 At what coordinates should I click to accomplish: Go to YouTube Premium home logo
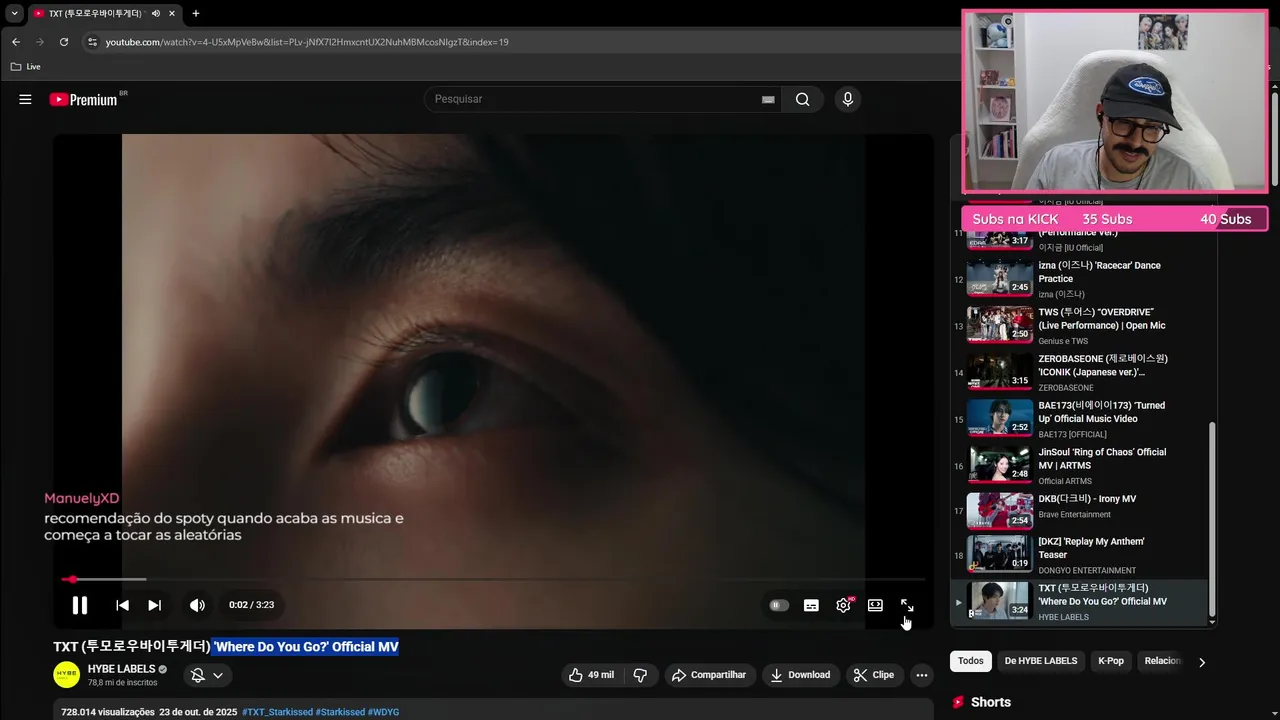point(85,99)
